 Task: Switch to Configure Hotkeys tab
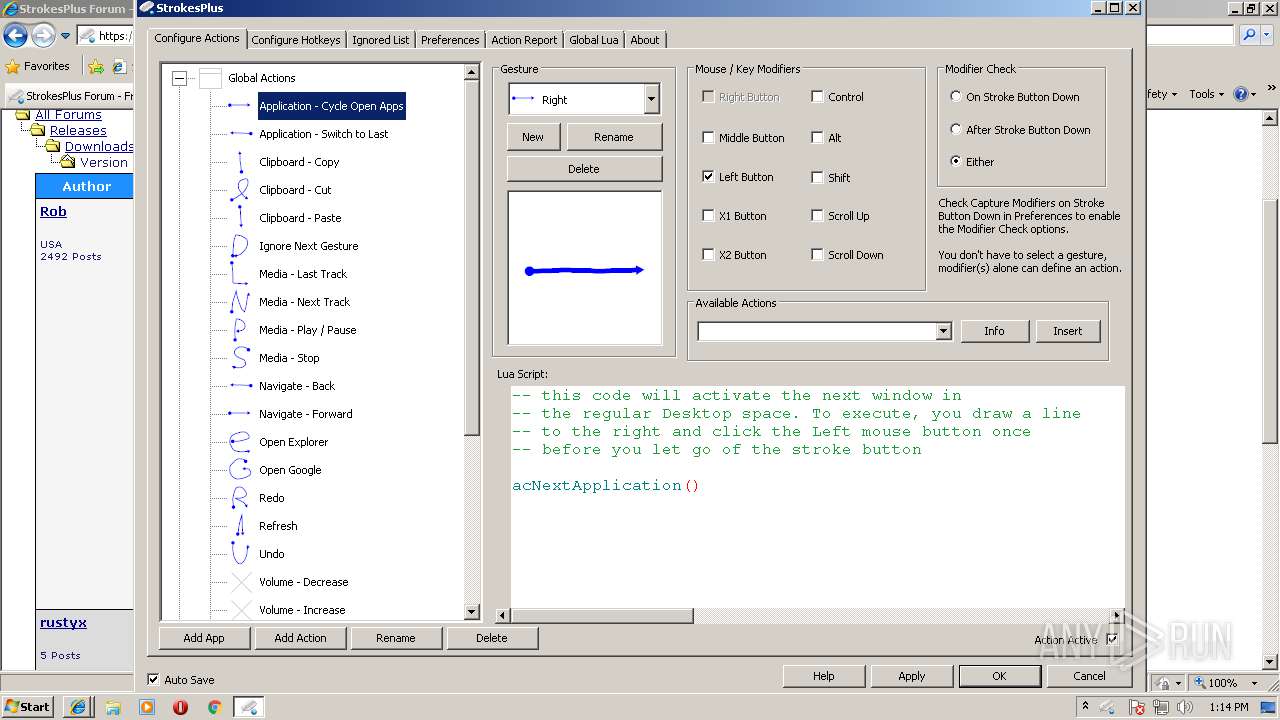pyautogui.click(x=296, y=40)
